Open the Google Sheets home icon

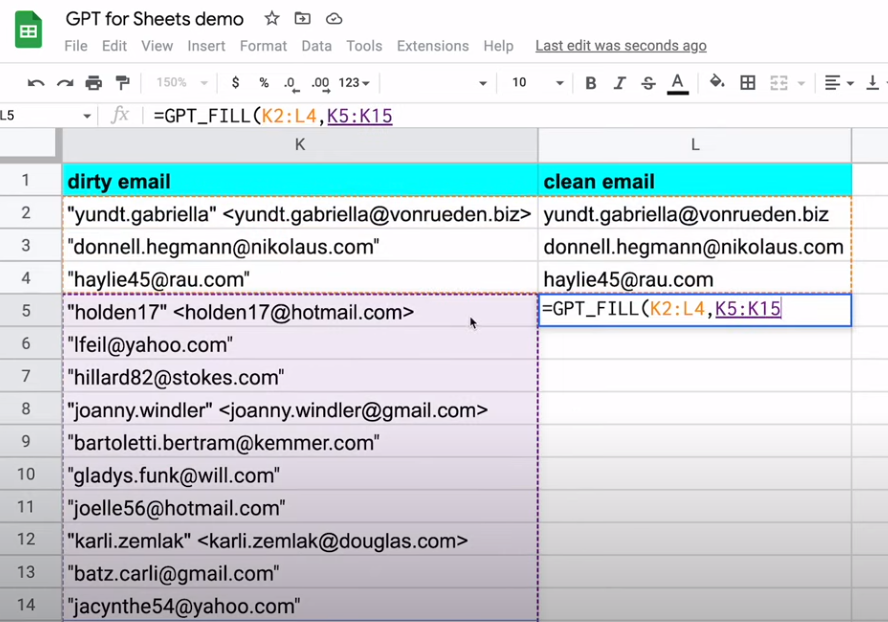(28, 29)
